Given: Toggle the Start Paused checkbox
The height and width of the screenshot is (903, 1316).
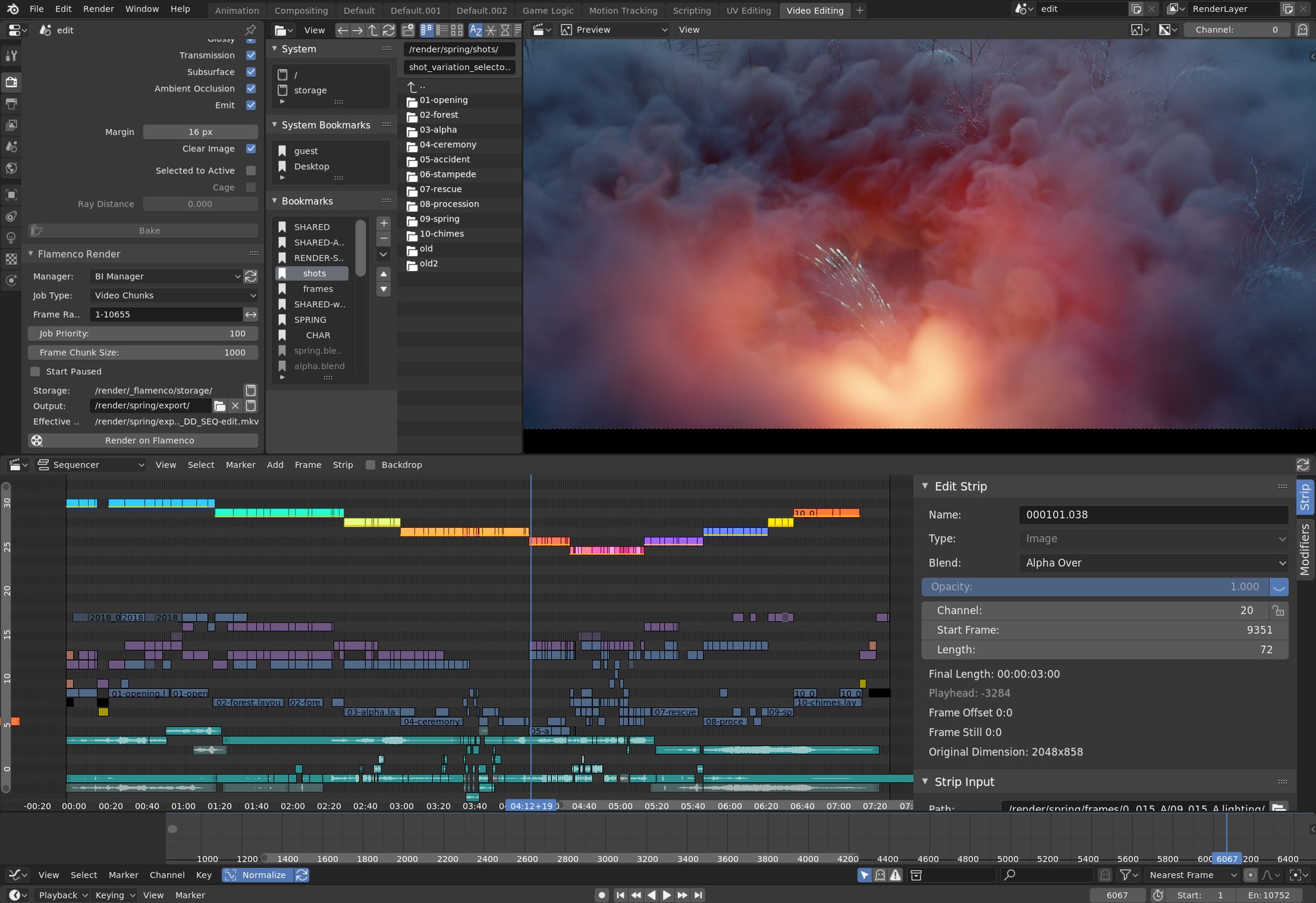Looking at the screenshot, I should [x=37, y=371].
